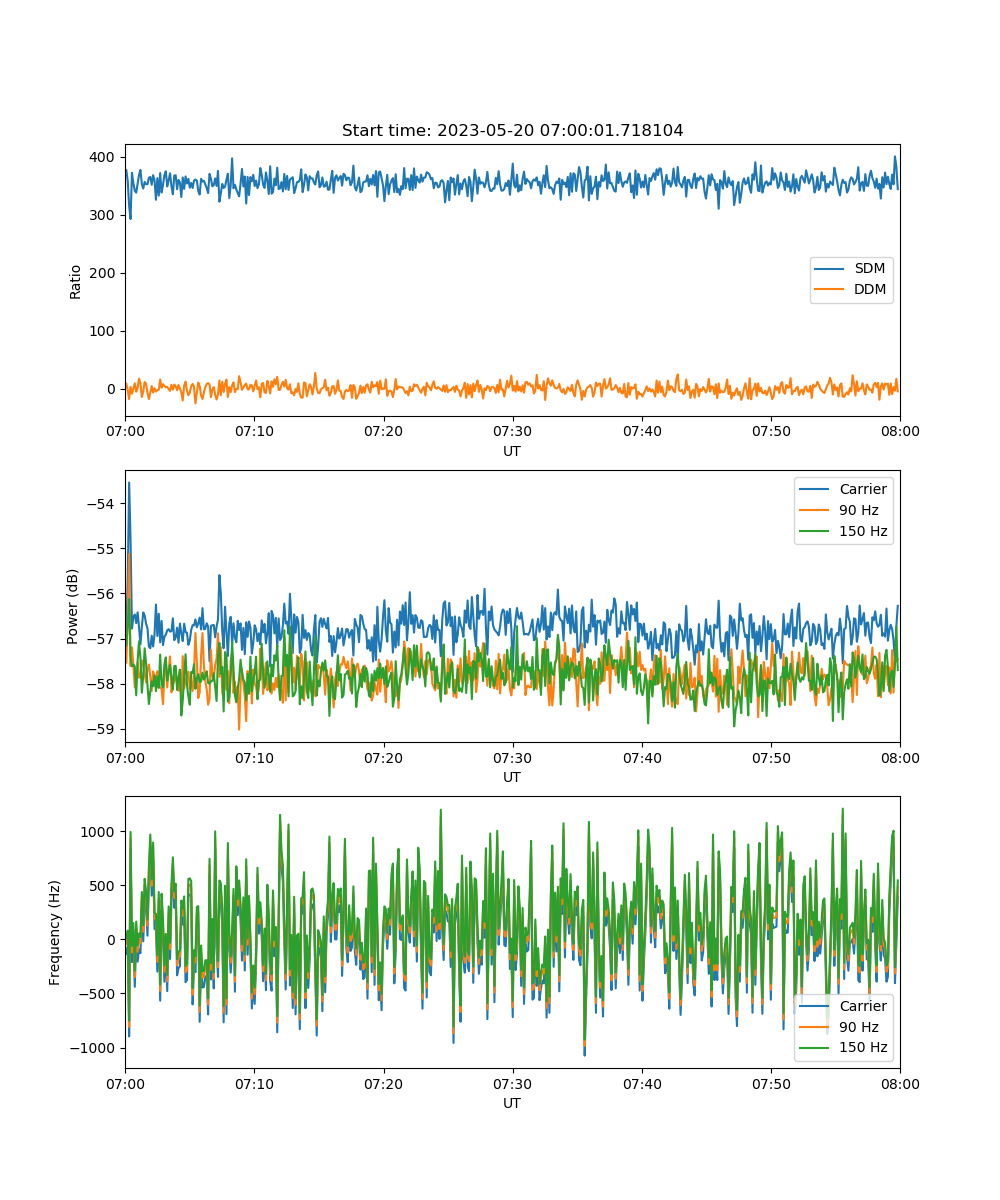Click the UT axis label of the Frequency plot
Image resolution: width=1000 pixels, height=1200 pixels.
pos(512,1103)
